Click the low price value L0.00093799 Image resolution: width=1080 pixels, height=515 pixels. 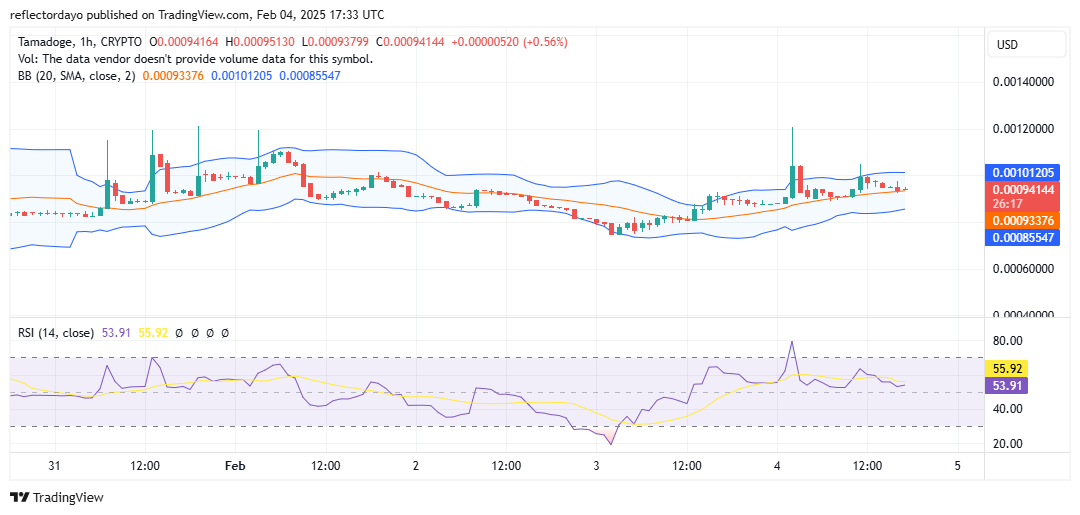335,42
